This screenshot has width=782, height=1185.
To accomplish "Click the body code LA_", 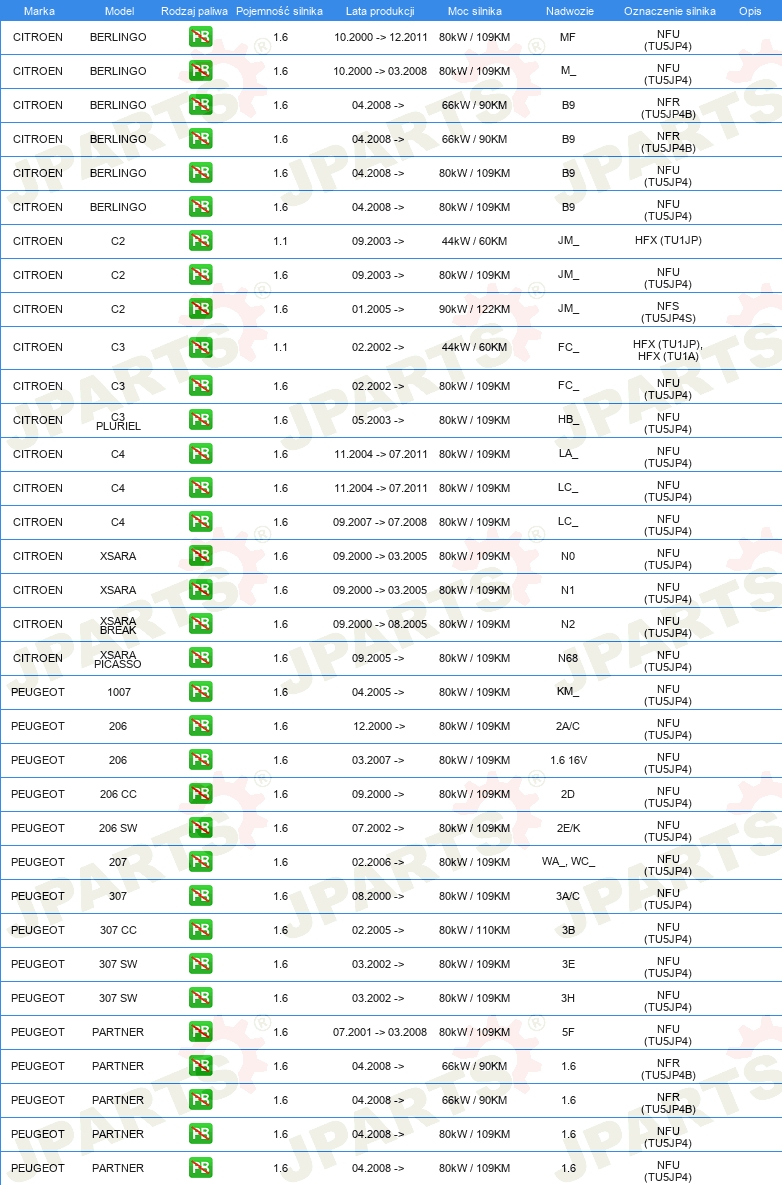I will tap(568, 453).
